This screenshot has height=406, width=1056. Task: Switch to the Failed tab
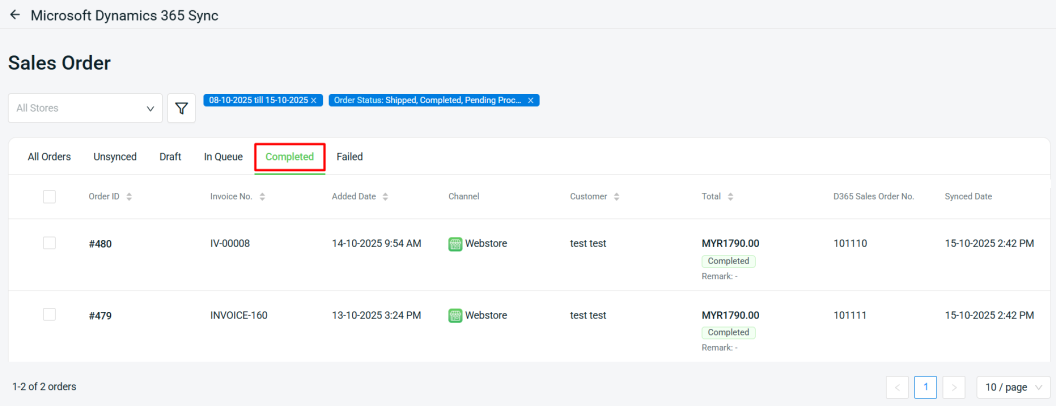tap(349, 157)
